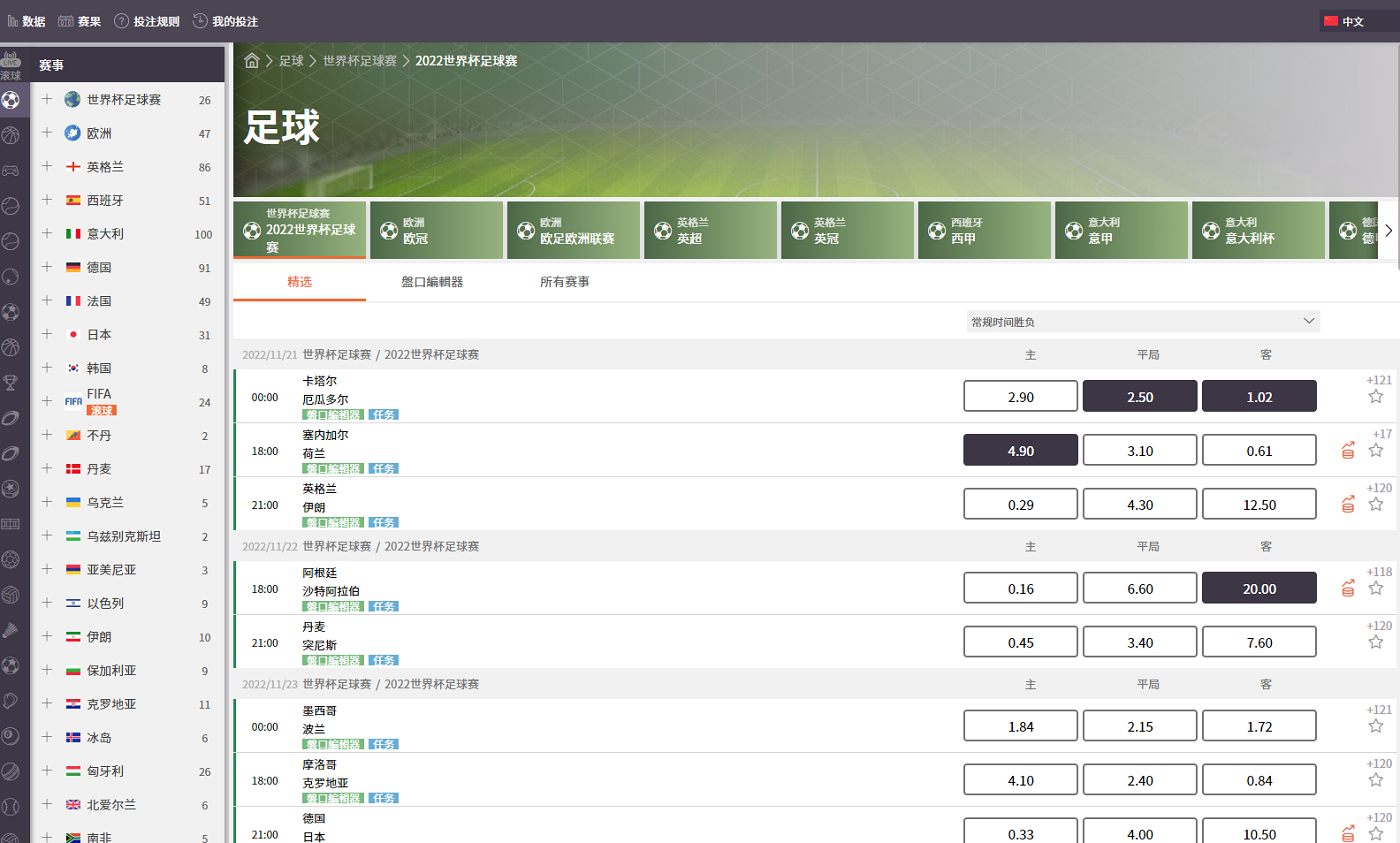Viewport: 1400px width, 843px height.
Task: Select the game controller esports icon in sidebar
Action: (11, 170)
